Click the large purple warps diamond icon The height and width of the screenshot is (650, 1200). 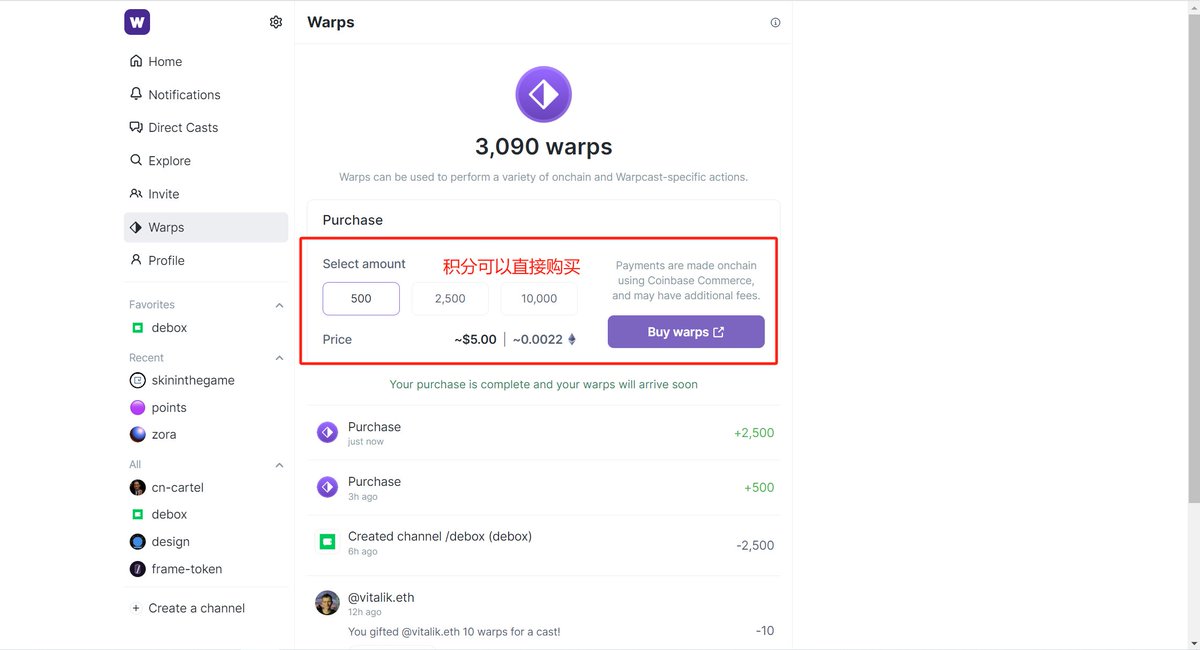tap(543, 95)
